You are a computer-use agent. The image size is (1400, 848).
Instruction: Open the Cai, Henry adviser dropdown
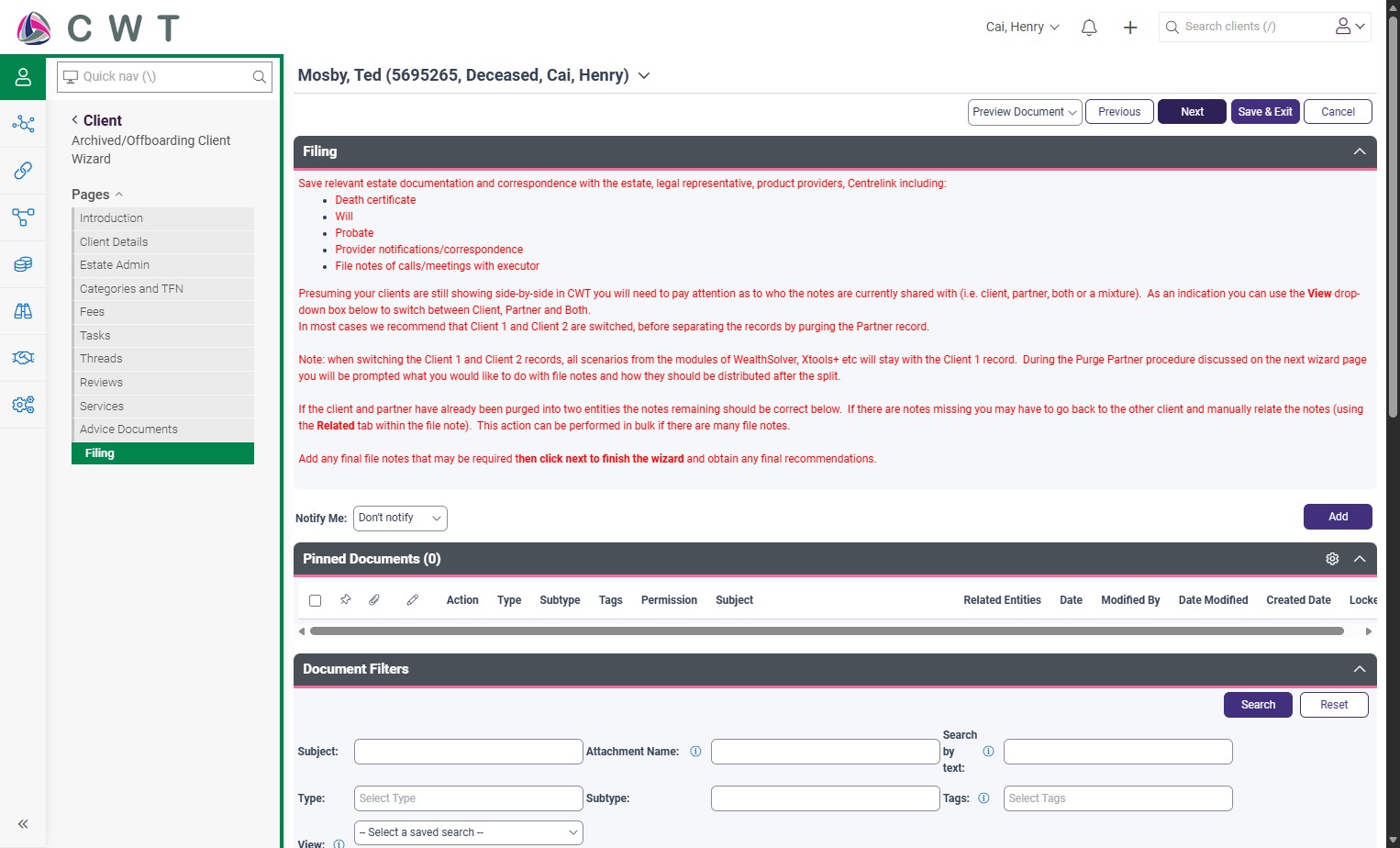coord(1022,27)
